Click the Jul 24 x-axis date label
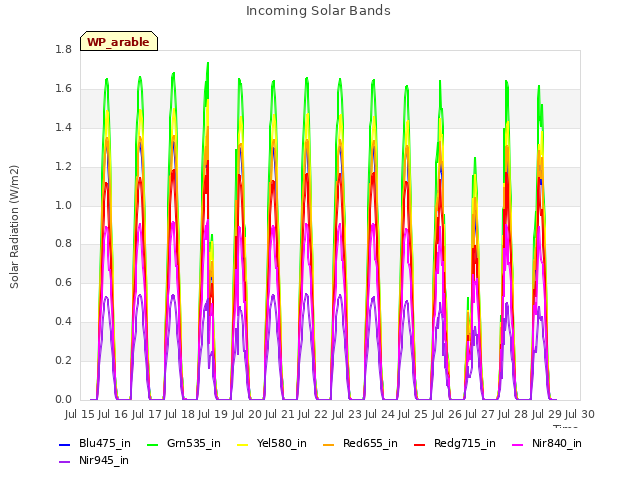 pyautogui.click(x=380, y=415)
